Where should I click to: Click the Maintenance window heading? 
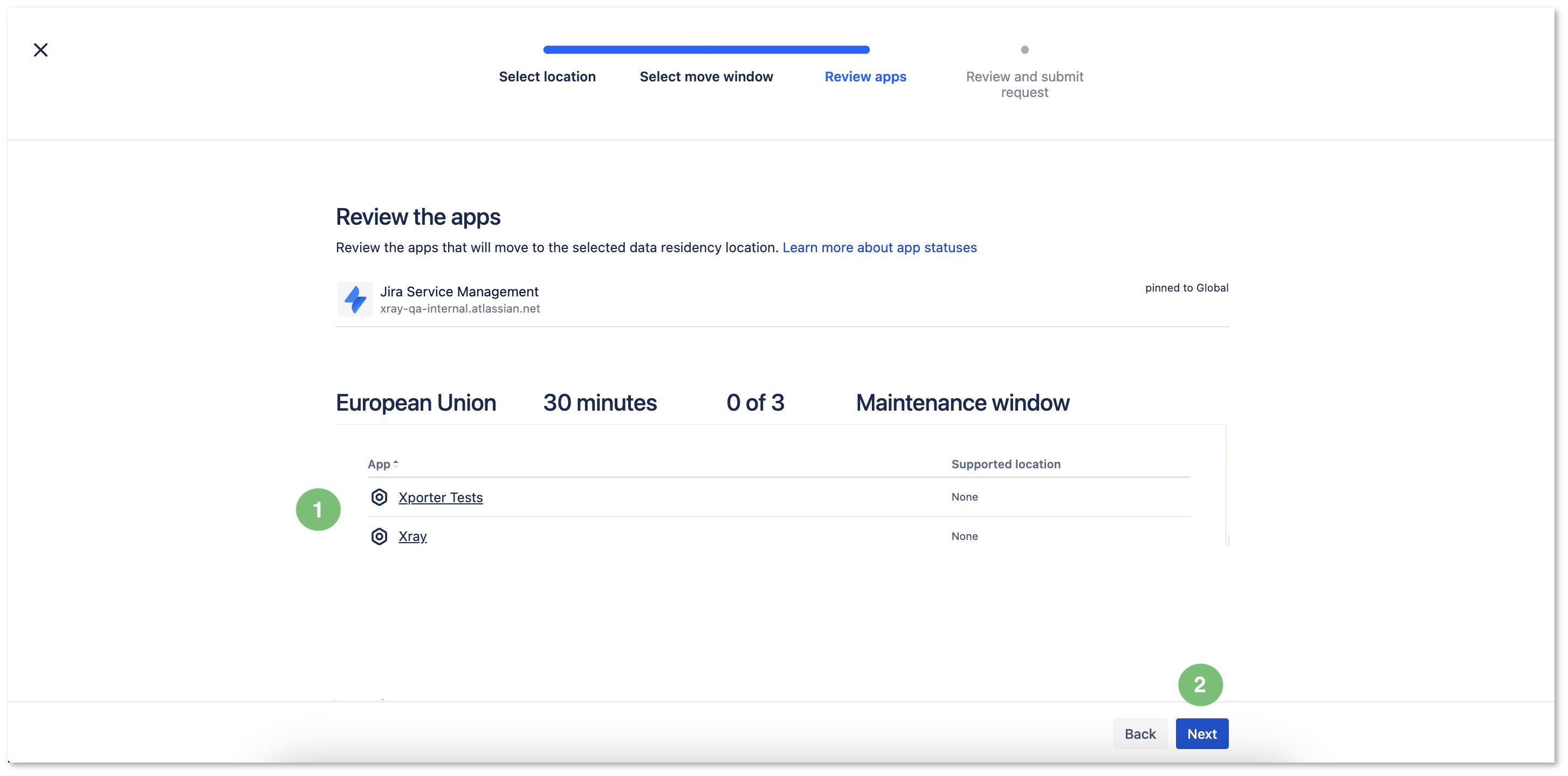(962, 403)
